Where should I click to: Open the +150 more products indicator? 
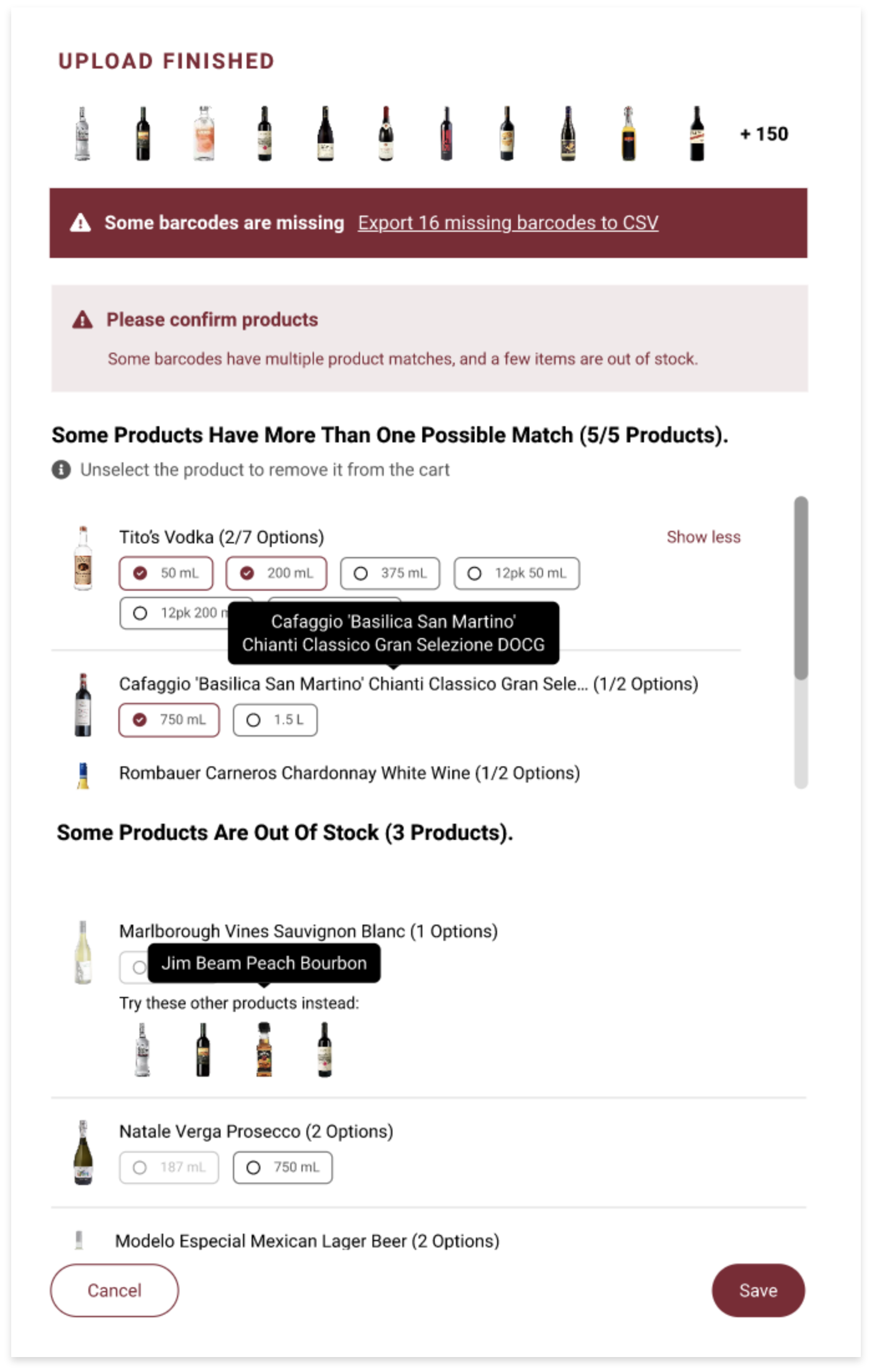(x=764, y=134)
